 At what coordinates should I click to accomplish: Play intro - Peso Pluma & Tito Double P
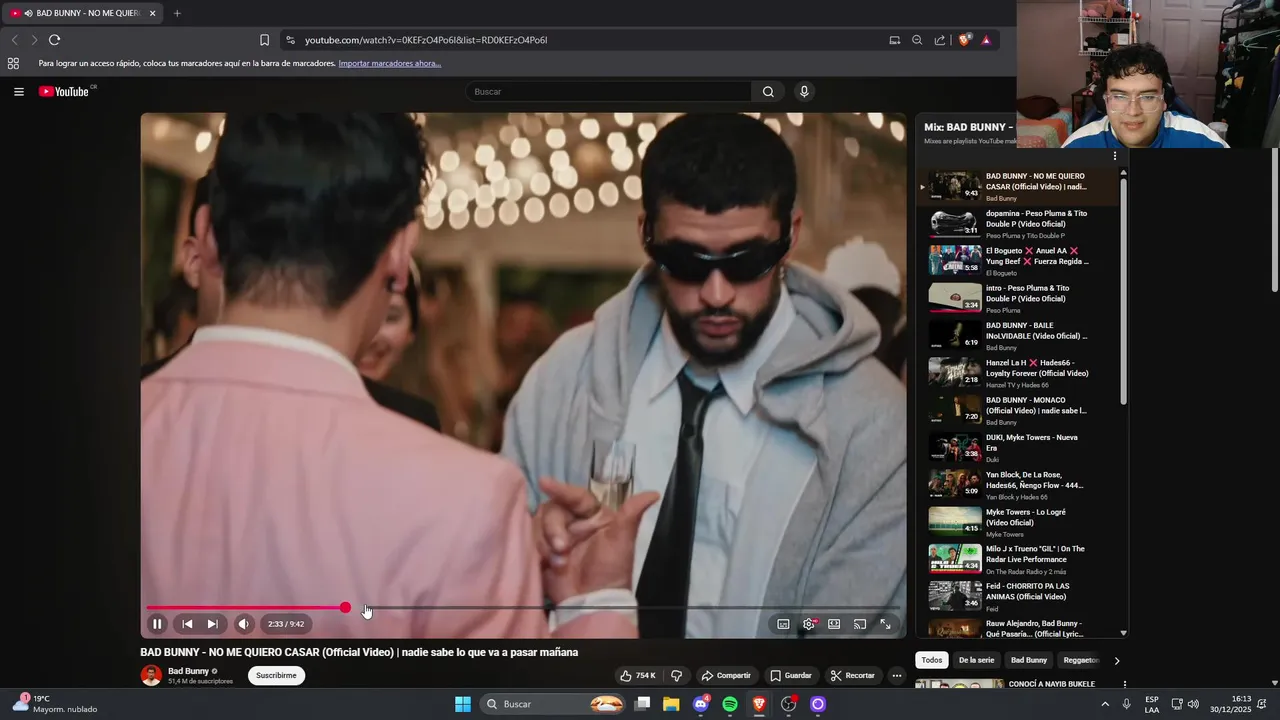coord(1018,298)
